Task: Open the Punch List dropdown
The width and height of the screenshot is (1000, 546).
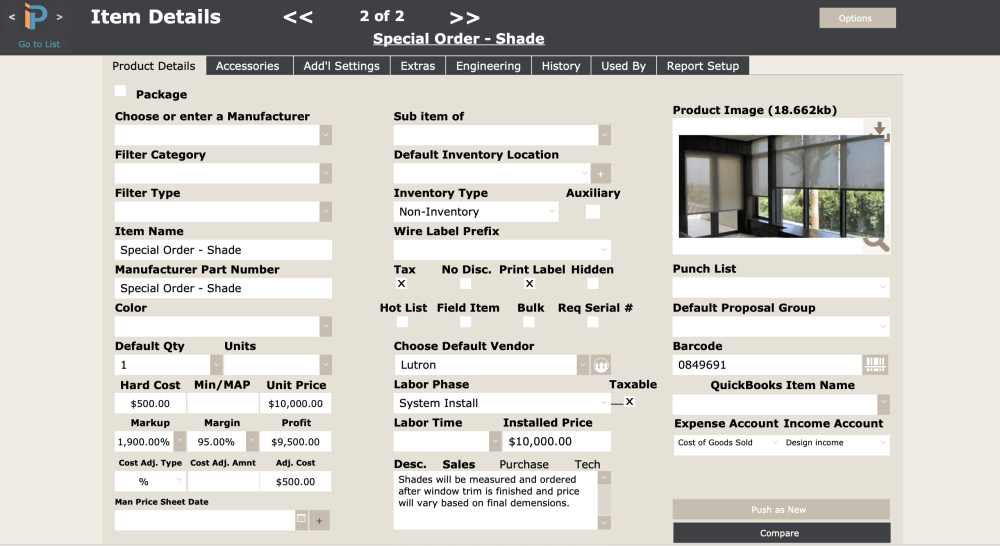Action: [x=781, y=287]
